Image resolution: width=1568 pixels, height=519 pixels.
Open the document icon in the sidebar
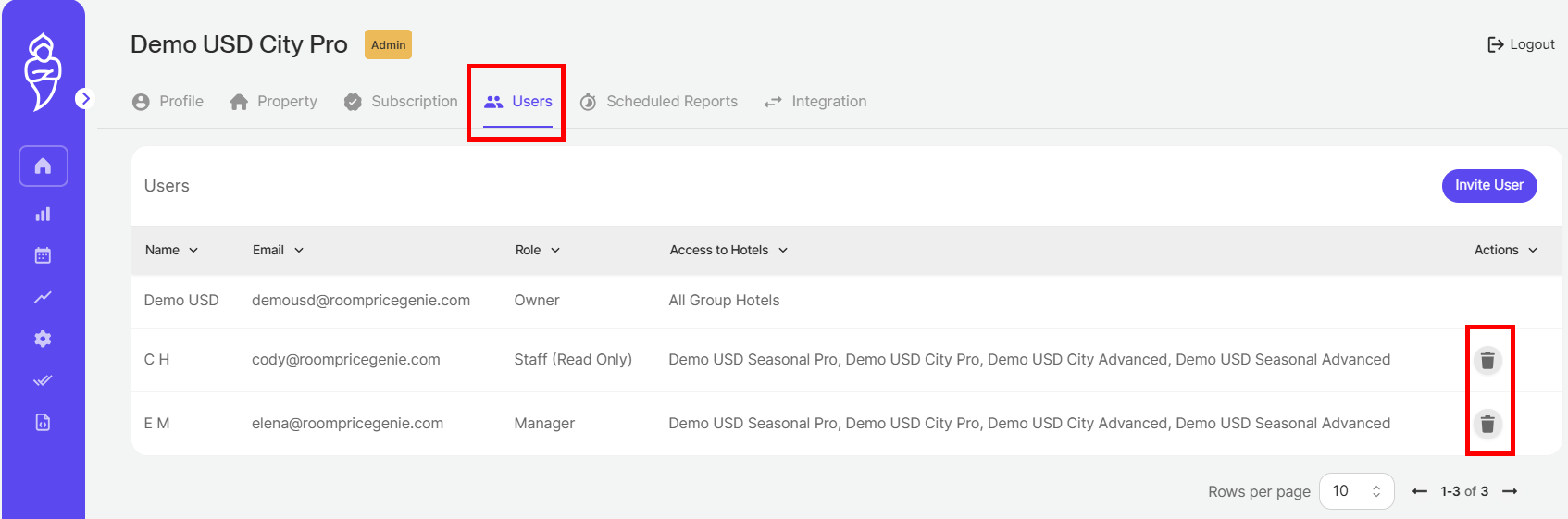pos(43,422)
